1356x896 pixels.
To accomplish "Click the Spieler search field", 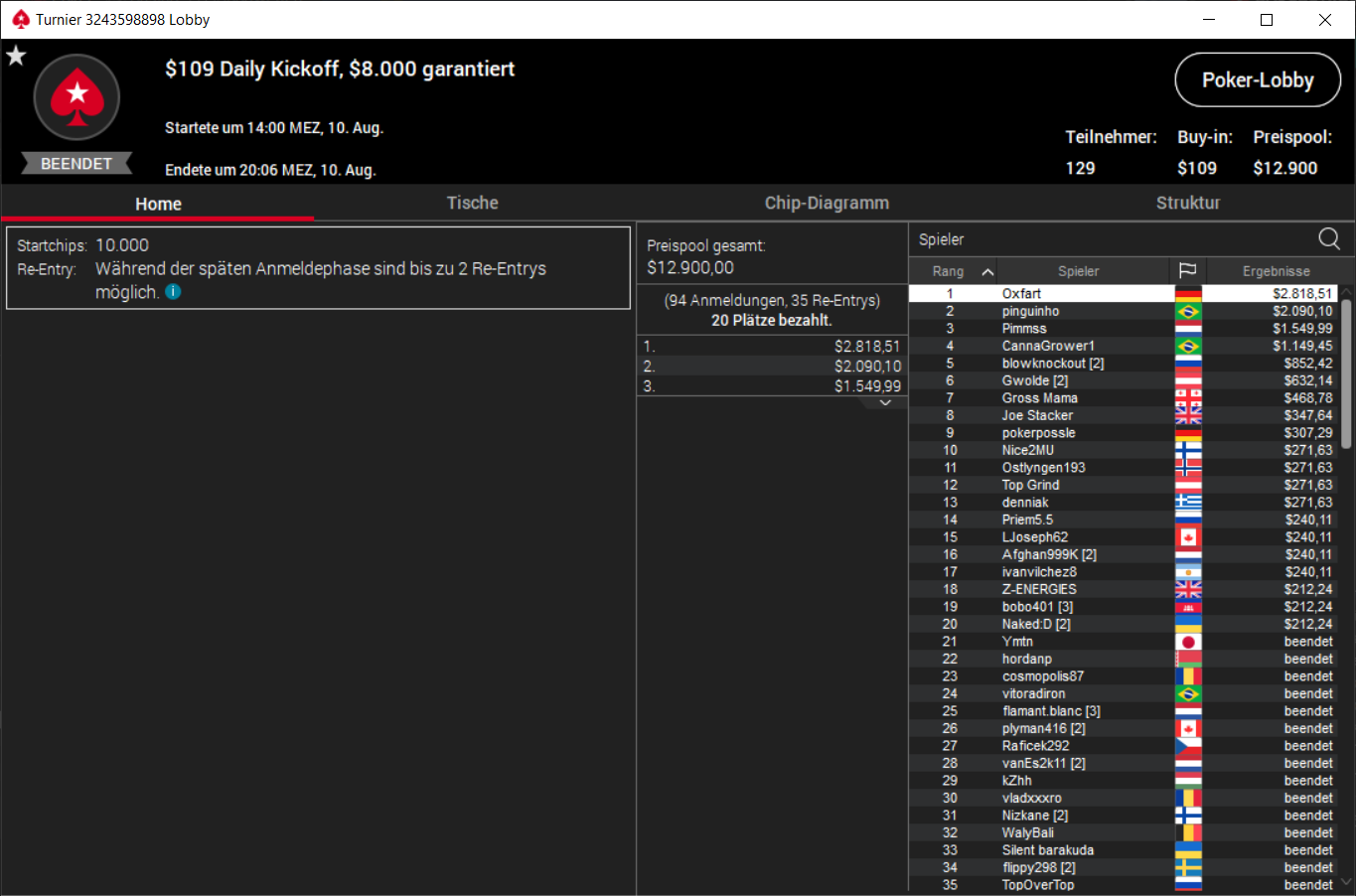I will tap(1113, 239).
